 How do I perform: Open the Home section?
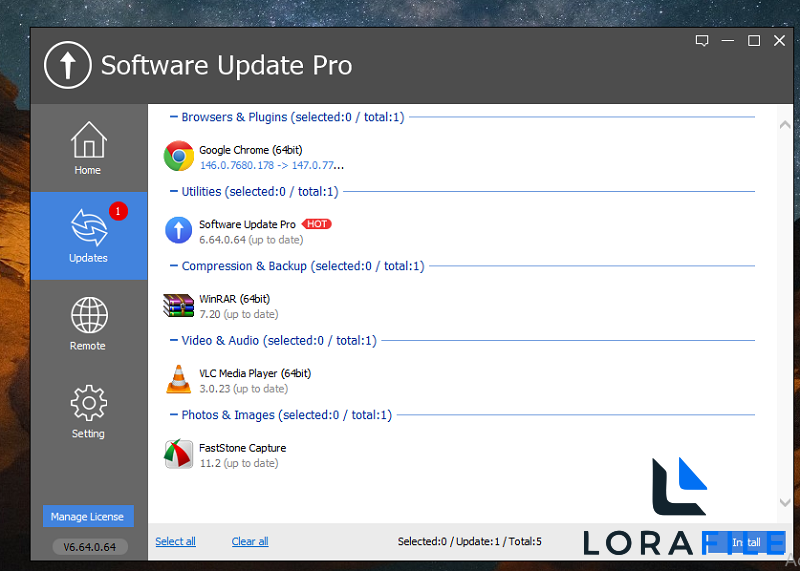(x=89, y=148)
